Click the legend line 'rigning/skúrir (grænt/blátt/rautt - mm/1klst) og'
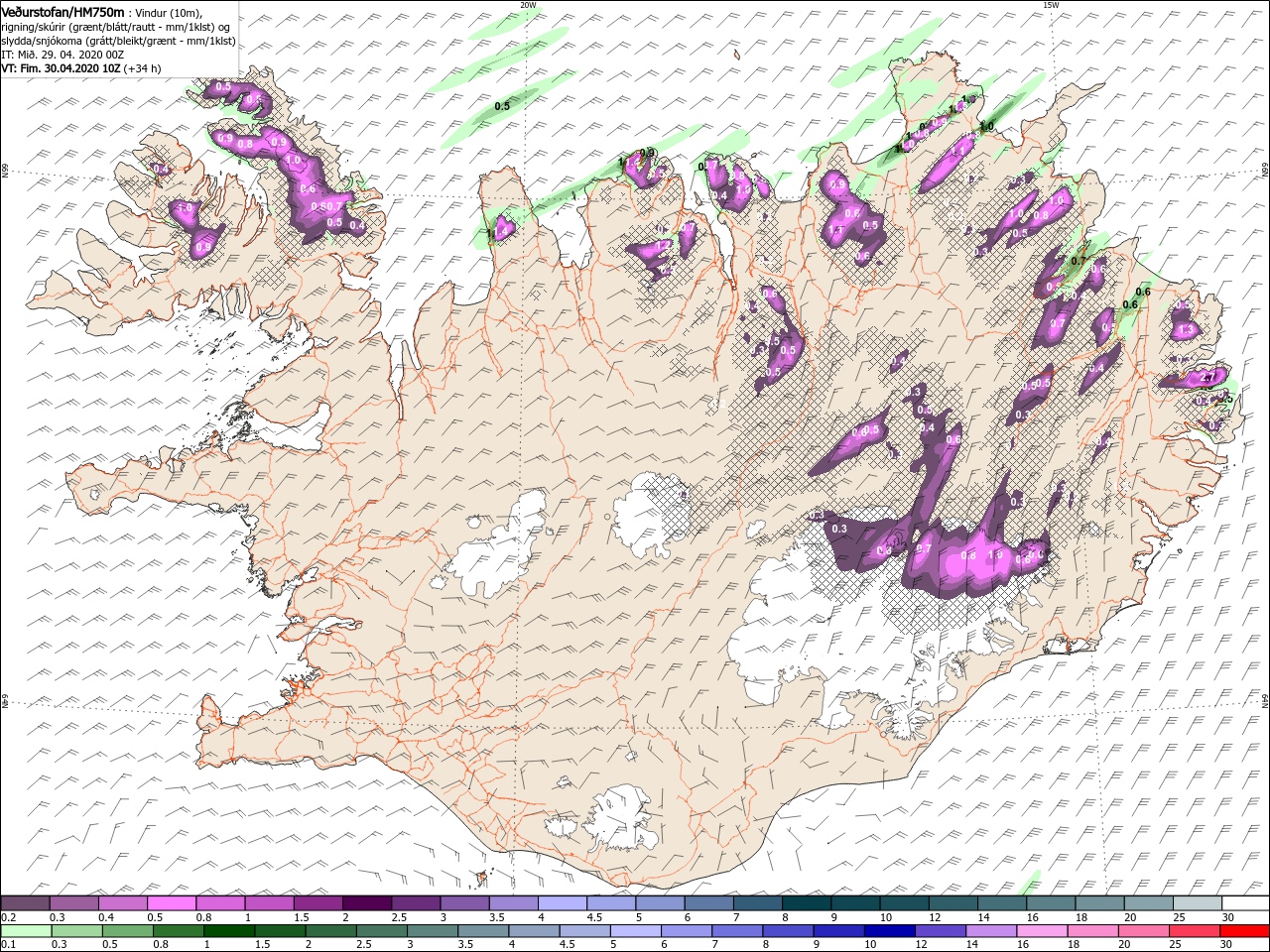 click(116, 27)
